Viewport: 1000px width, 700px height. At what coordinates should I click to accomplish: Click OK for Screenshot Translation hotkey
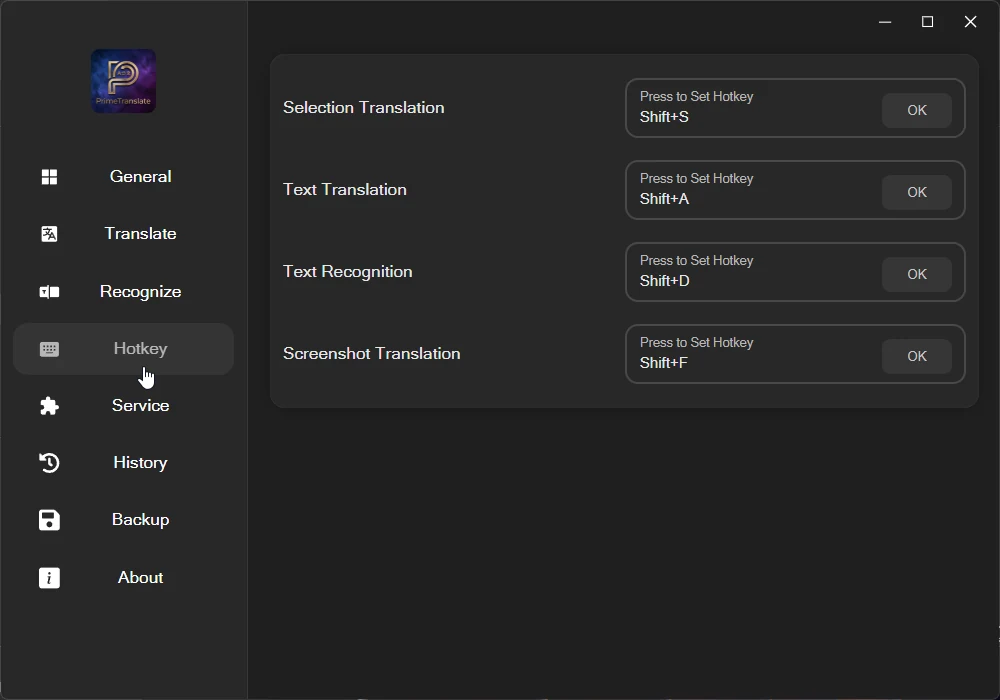coord(916,356)
